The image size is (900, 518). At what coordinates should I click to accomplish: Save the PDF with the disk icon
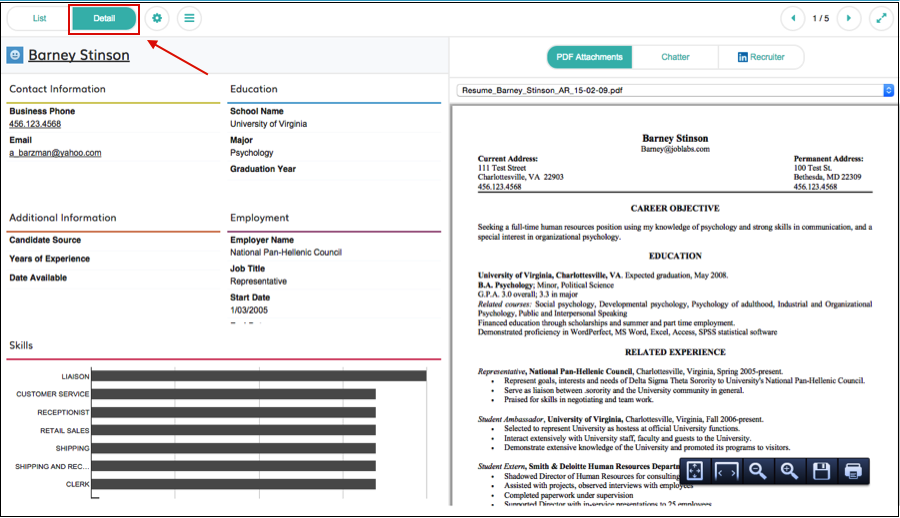tap(821, 471)
